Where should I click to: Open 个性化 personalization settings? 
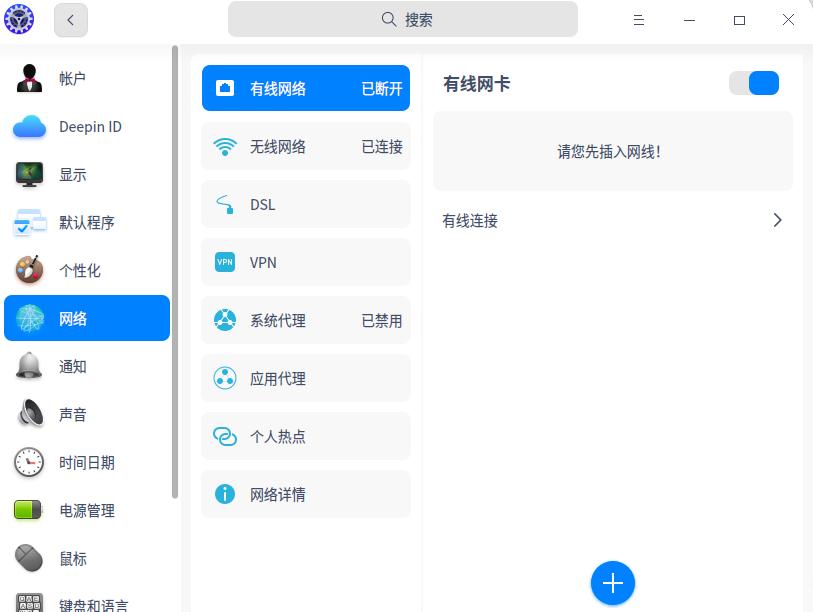[x=80, y=271]
